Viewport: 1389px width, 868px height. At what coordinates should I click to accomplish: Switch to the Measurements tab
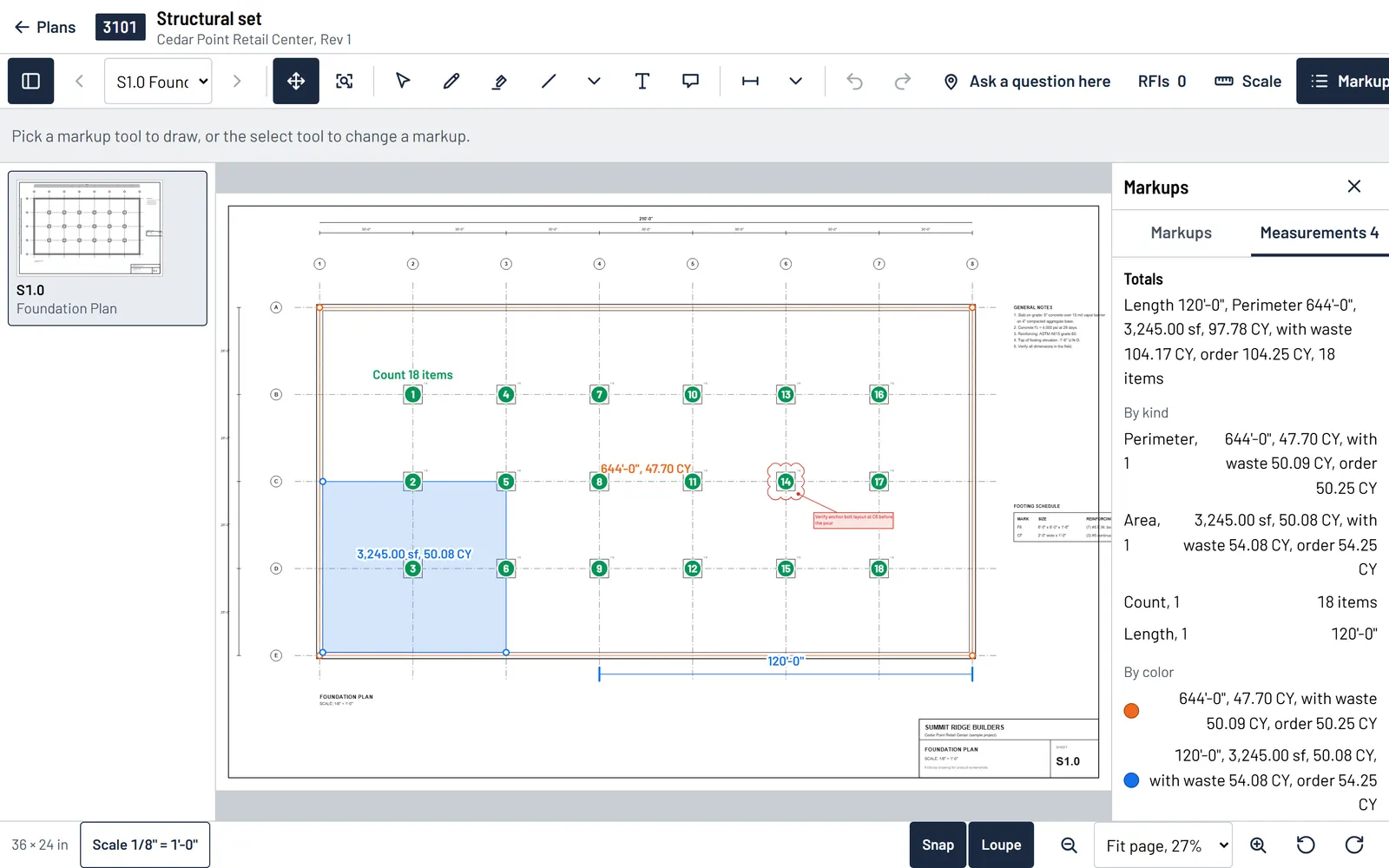pyautogui.click(x=1320, y=233)
